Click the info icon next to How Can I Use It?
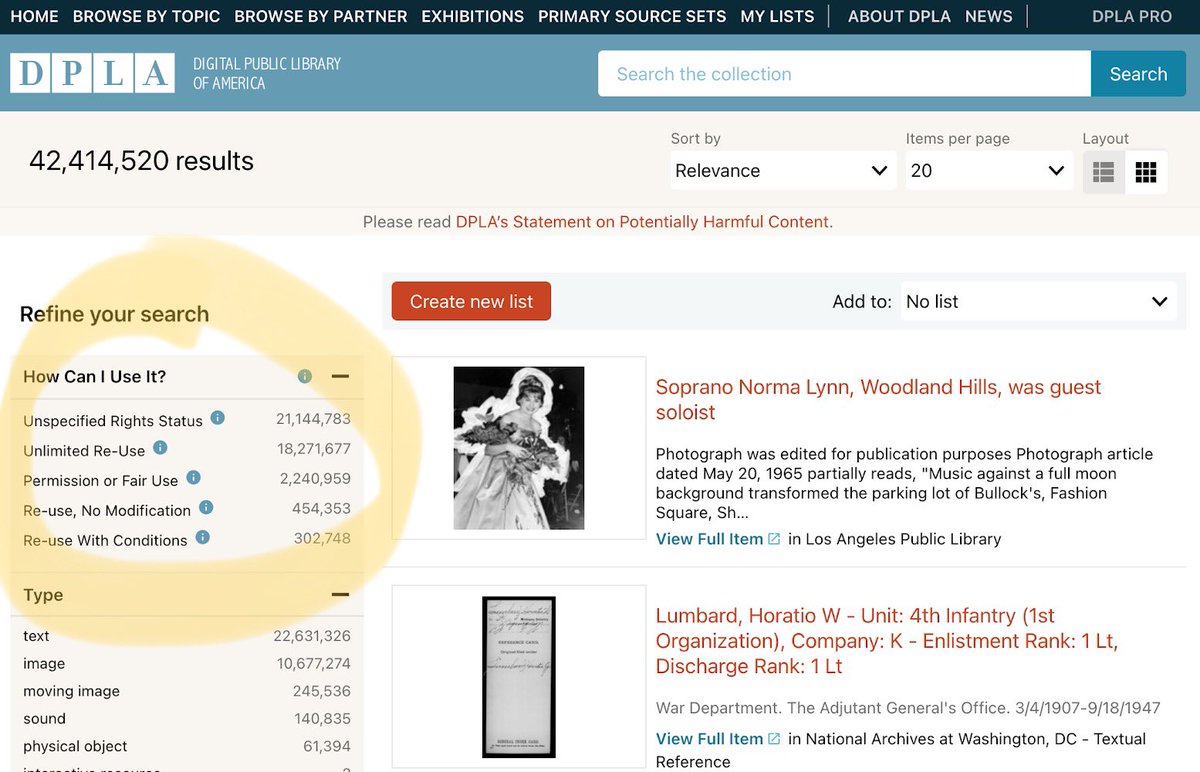The height and width of the screenshot is (772, 1200). [304, 377]
